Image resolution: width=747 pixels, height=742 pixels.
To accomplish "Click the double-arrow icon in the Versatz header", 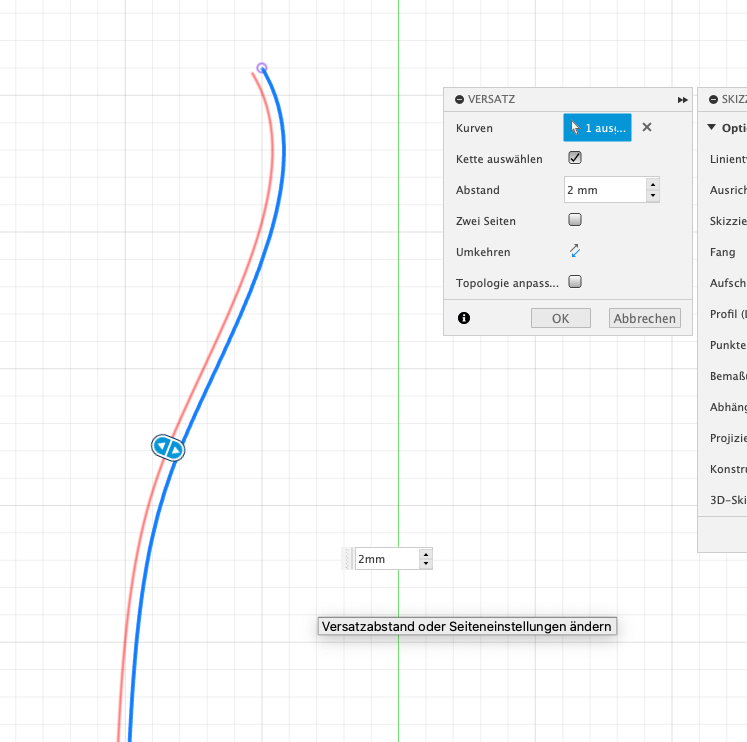I will 682,100.
